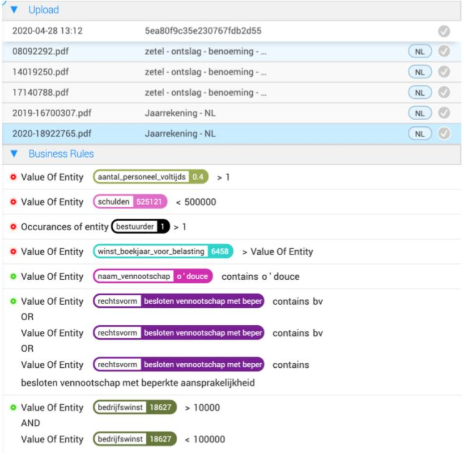464x453 pixels.
Task: Click Jaarrekening - NL type for 2019-16700307.pdf
Action: 180,113
